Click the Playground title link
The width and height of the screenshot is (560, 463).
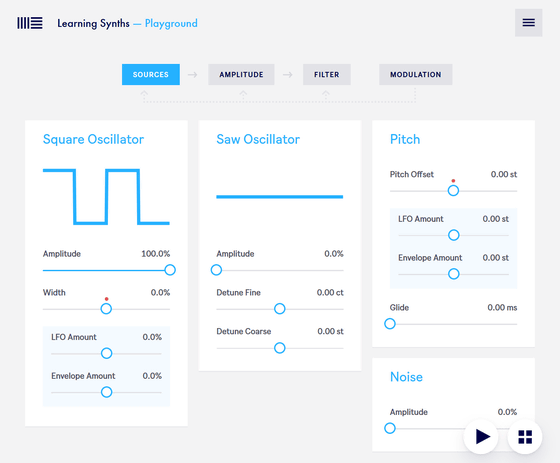pos(171,24)
